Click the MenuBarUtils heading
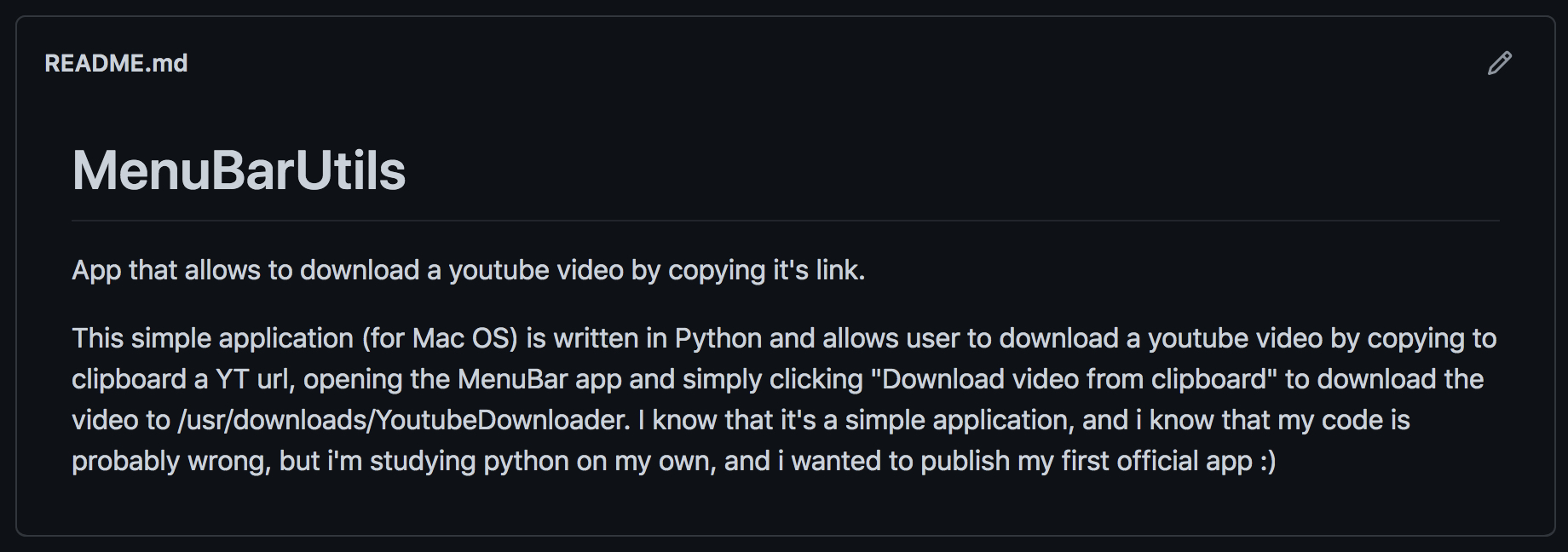Image resolution: width=1568 pixels, height=552 pixels. 239,170
